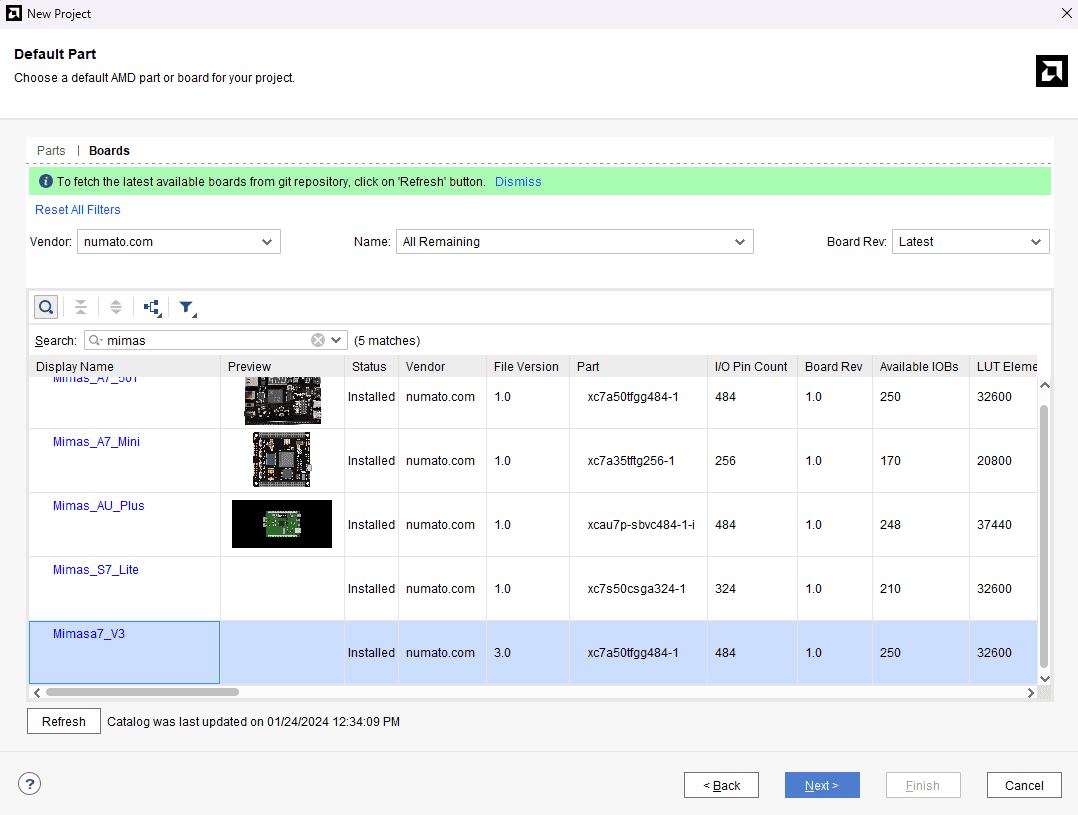Clear the search field with X icon

tap(318, 340)
